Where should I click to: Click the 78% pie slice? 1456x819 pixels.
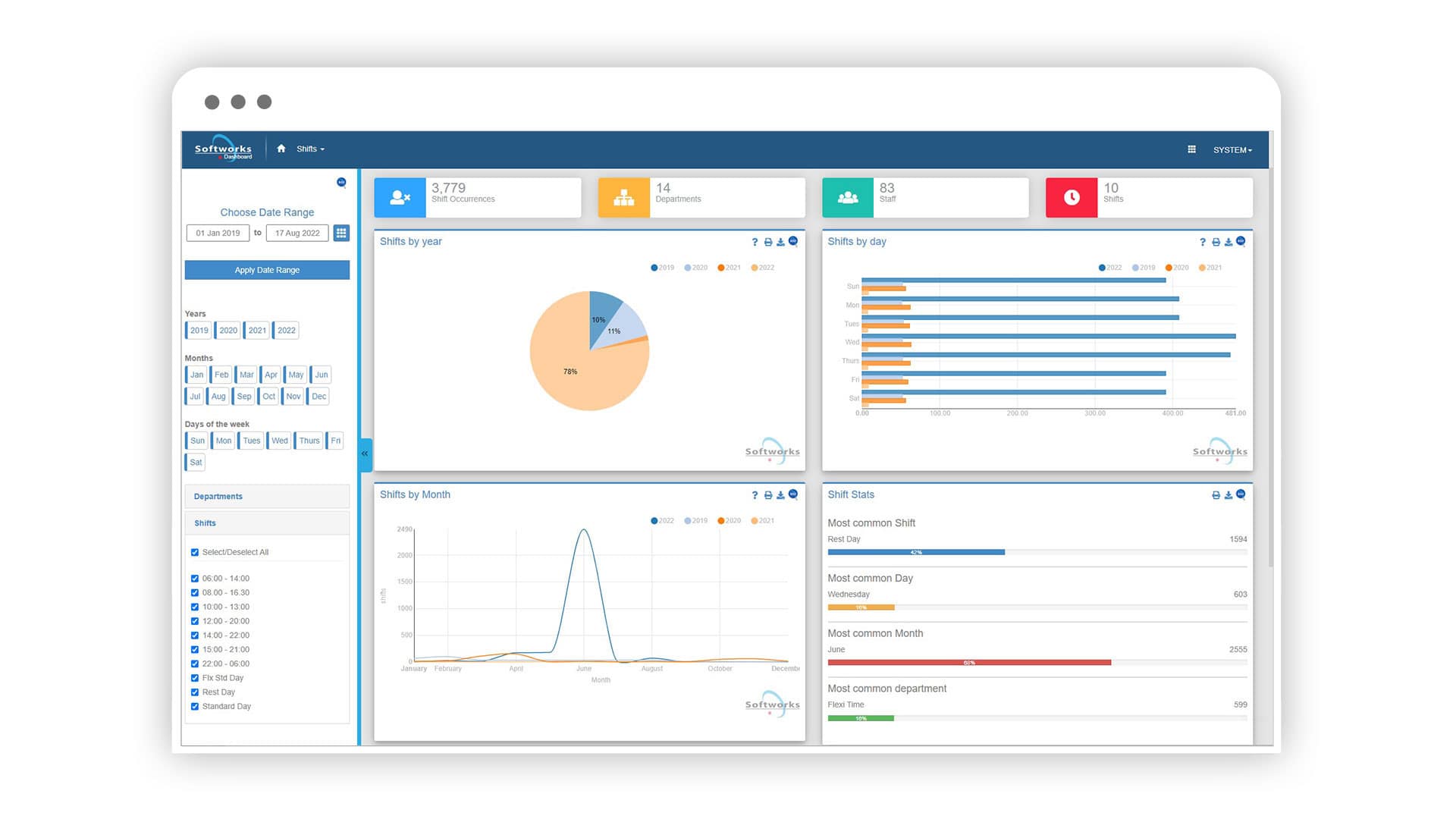coord(570,372)
